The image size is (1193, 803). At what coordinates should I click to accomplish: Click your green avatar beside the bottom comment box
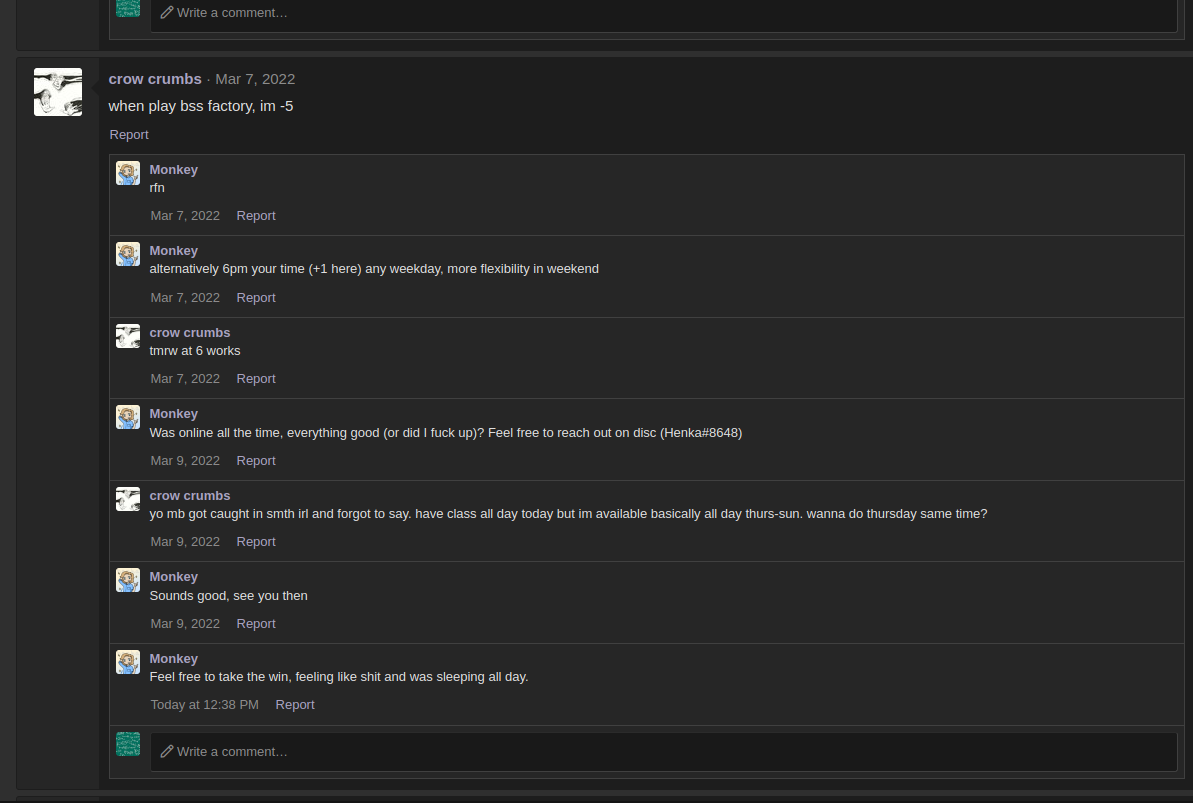128,744
